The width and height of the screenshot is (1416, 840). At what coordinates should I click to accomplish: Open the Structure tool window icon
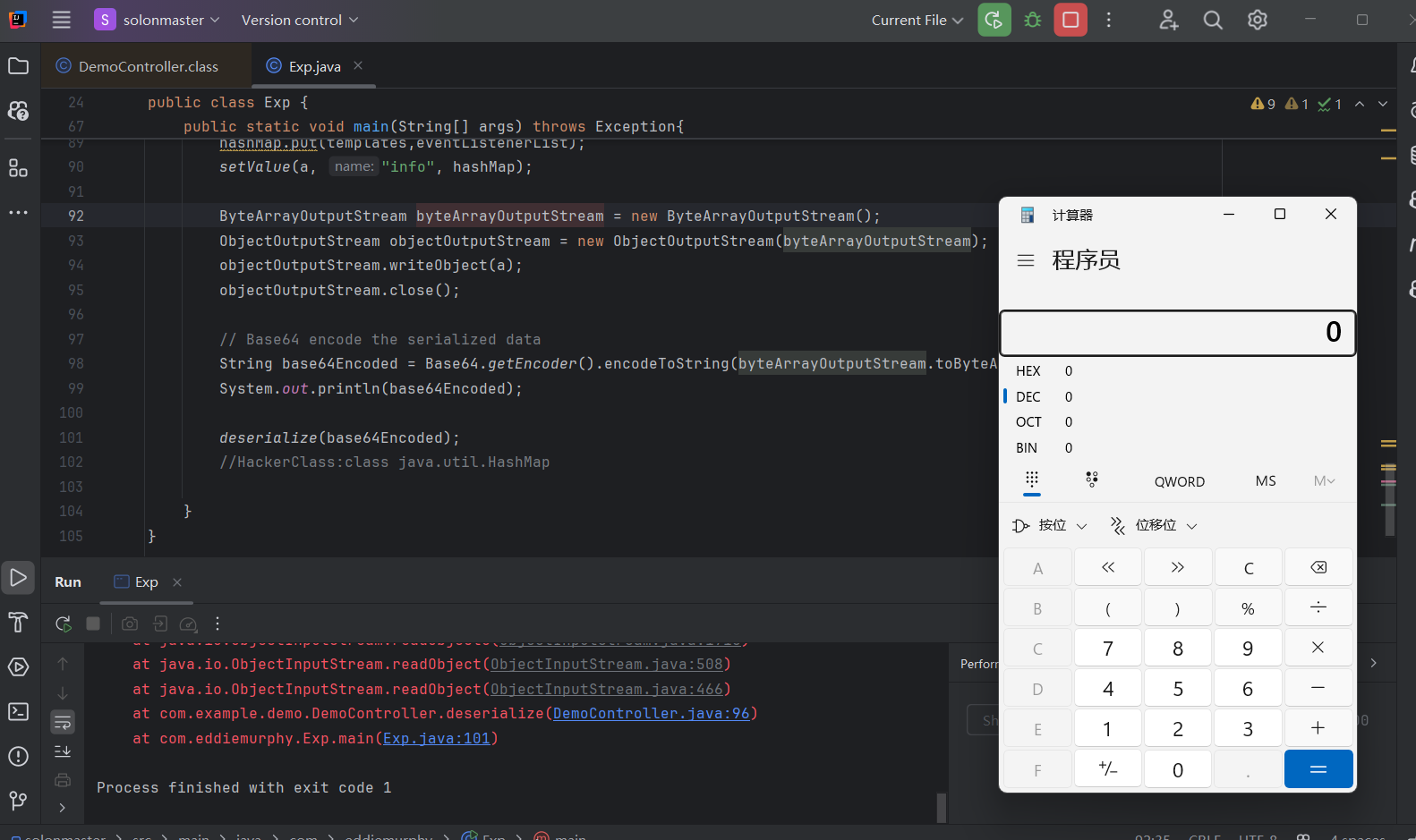[18, 168]
